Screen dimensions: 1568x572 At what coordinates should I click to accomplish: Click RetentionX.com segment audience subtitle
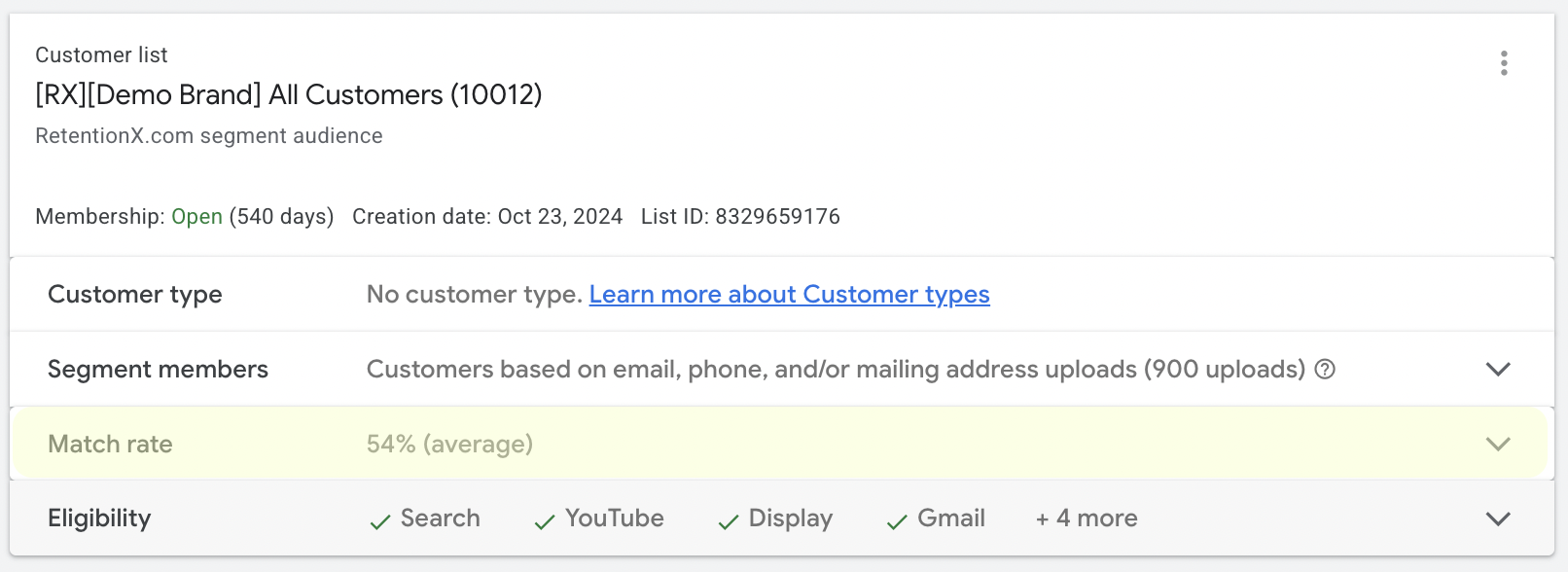(x=208, y=135)
